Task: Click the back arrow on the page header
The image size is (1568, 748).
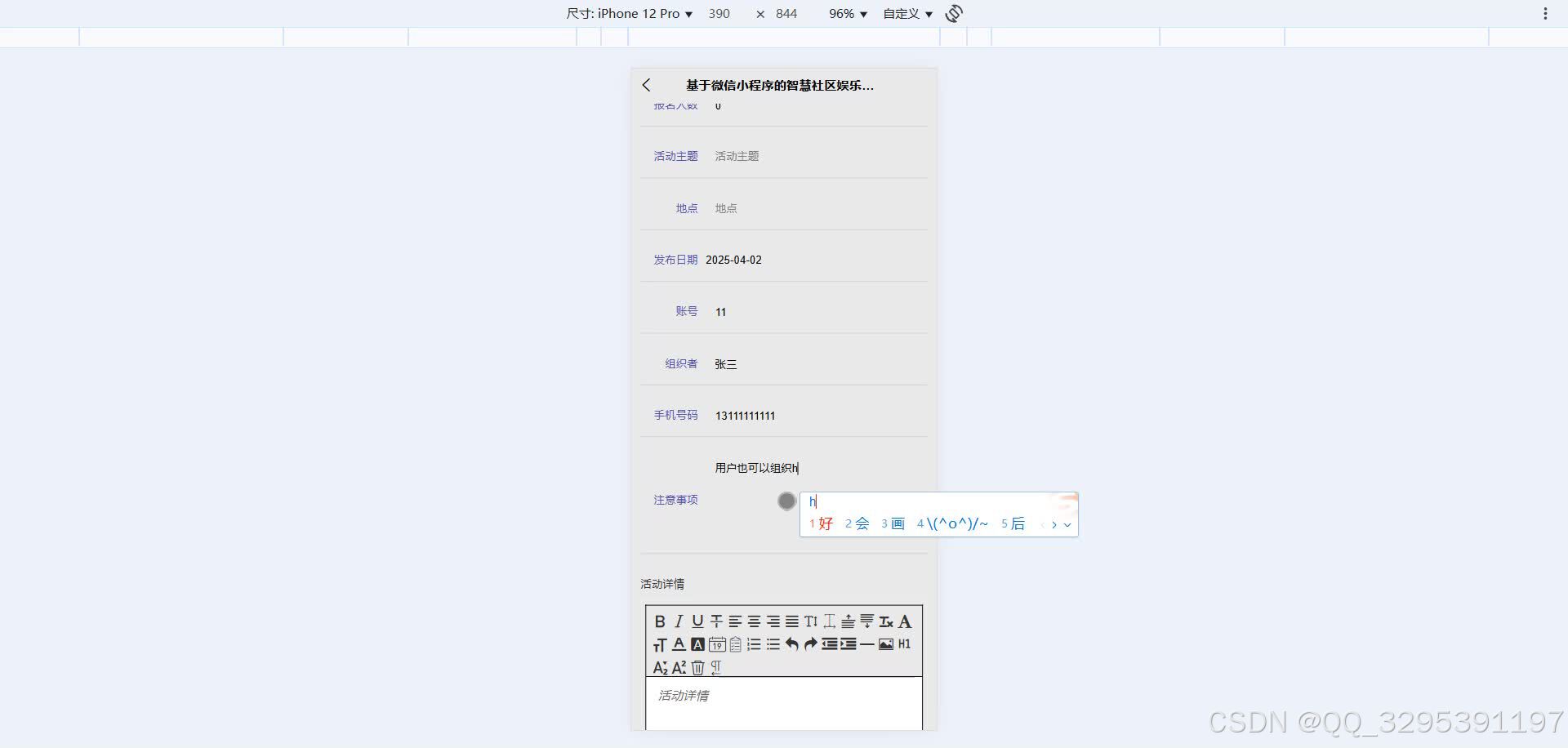Action: coord(646,85)
